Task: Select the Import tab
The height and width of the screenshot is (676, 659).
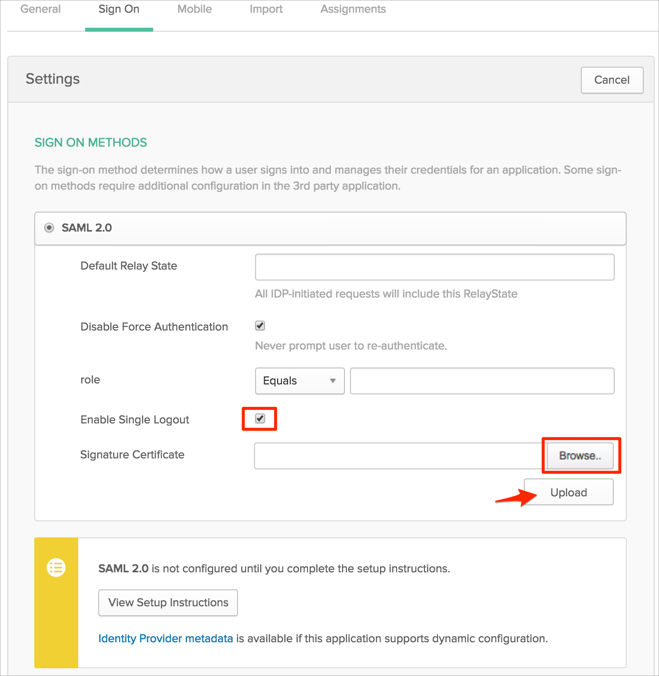Action: [266, 9]
